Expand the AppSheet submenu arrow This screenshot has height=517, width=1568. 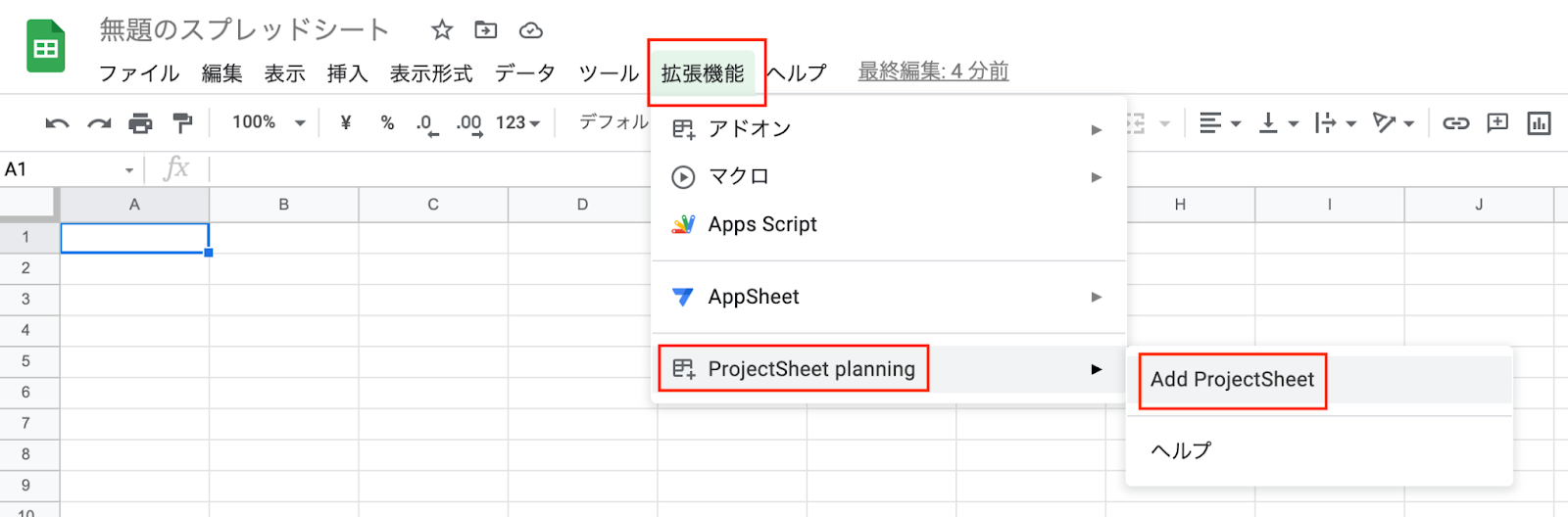(x=1097, y=297)
